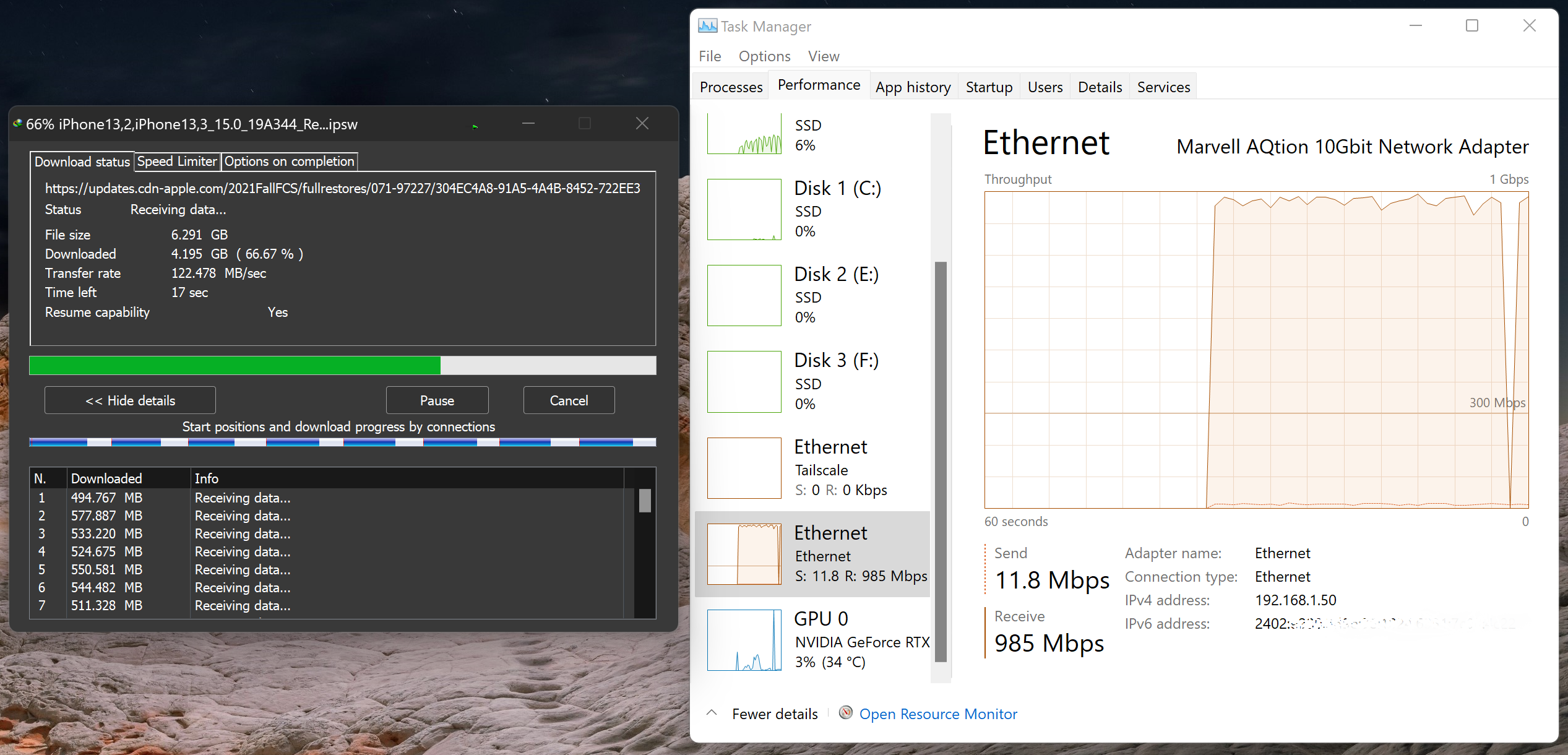Viewport: 1568px width, 755px height.
Task: Open the Options on completion tab
Action: (x=289, y=162)
